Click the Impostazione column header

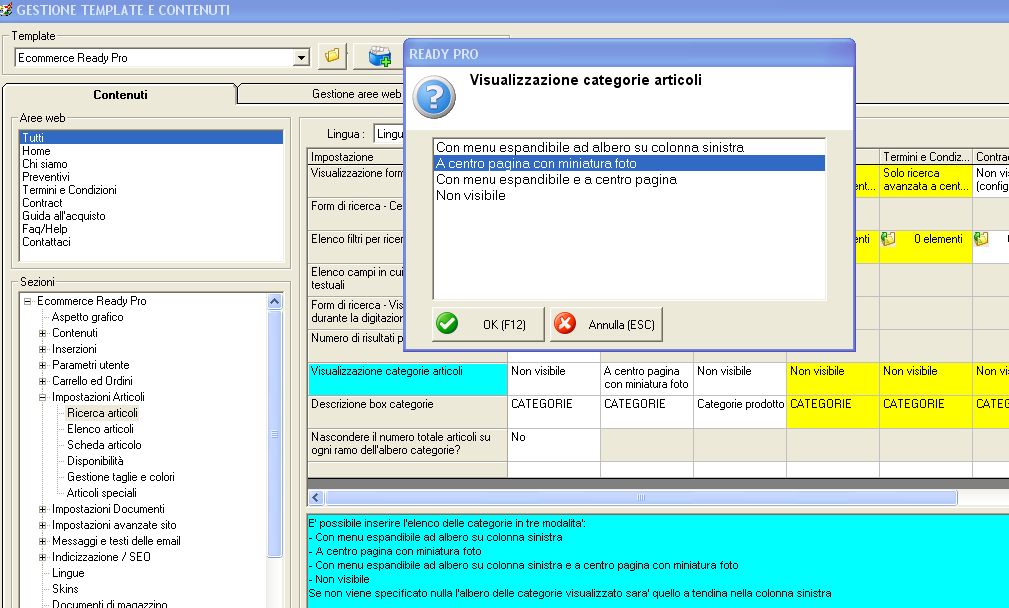pos(356,157)
